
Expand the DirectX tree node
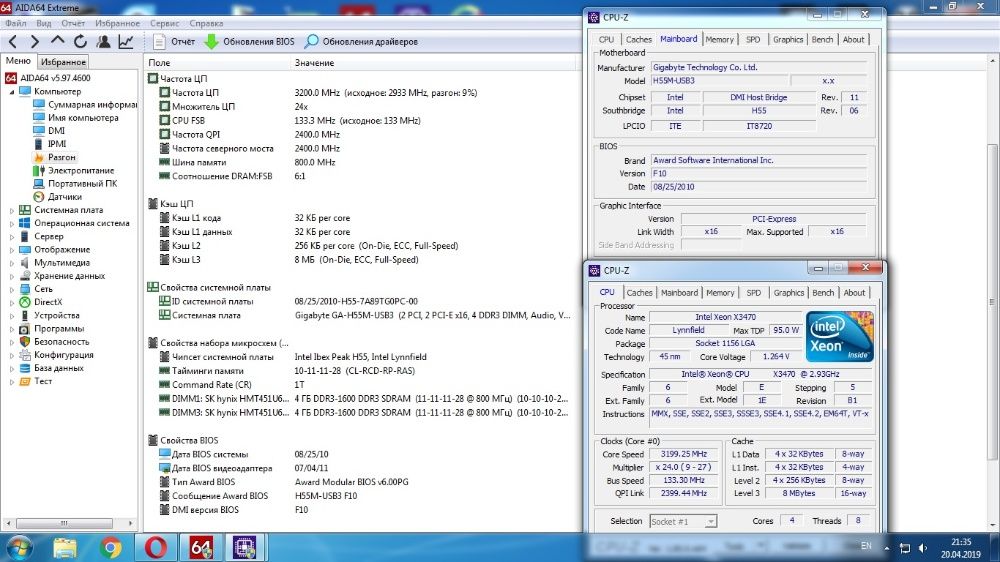pos(11,302)
